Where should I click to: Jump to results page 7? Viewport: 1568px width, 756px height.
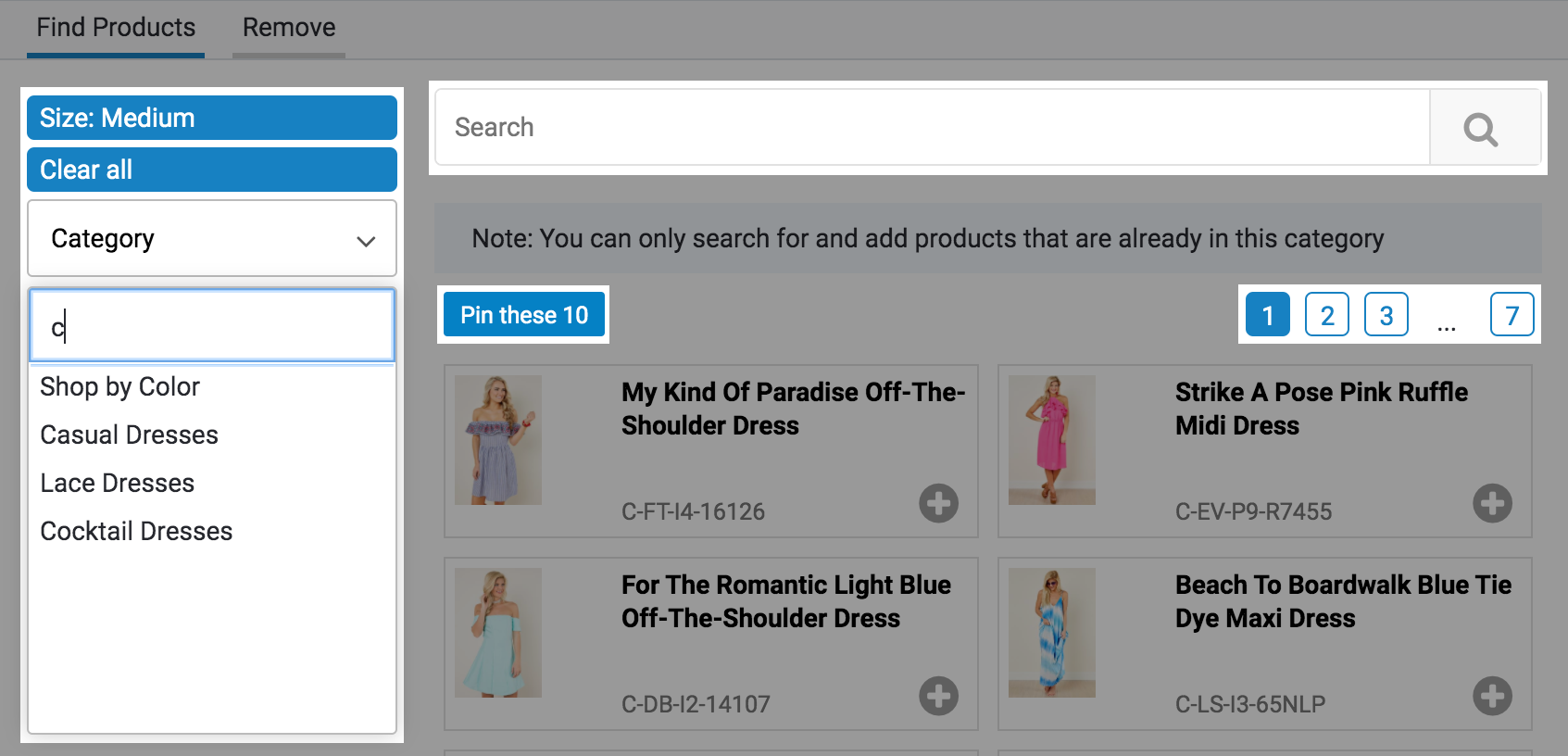1512,315
